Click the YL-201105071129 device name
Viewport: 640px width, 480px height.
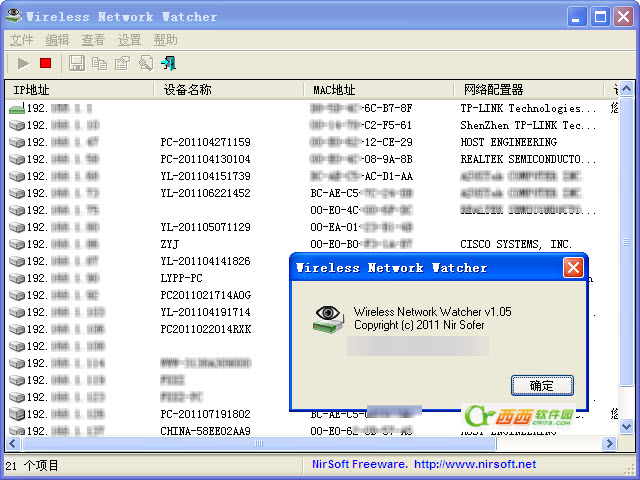click(205, 227)
